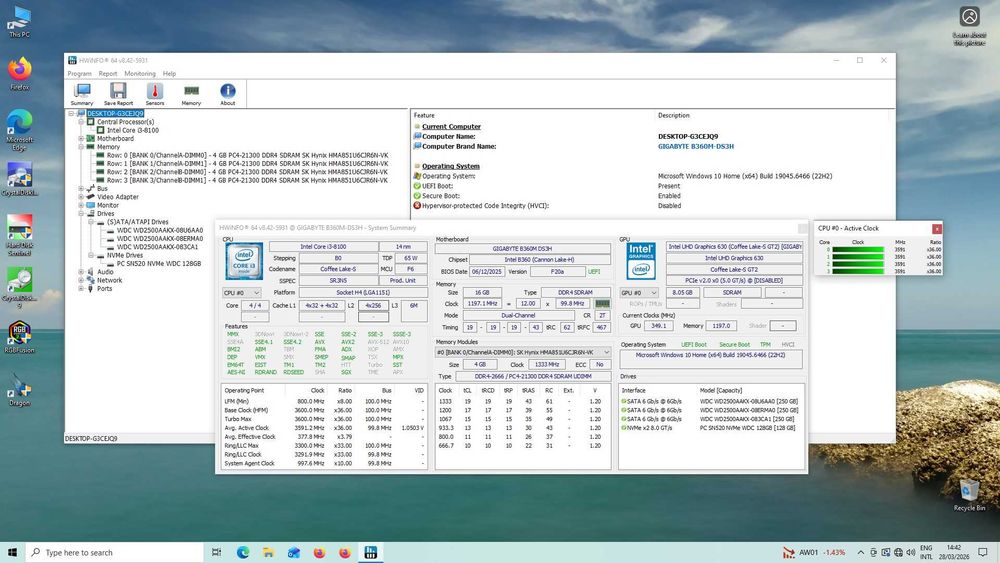Open the Monitoring menu
Screen dimensions: 1000x563
point(140,74)
